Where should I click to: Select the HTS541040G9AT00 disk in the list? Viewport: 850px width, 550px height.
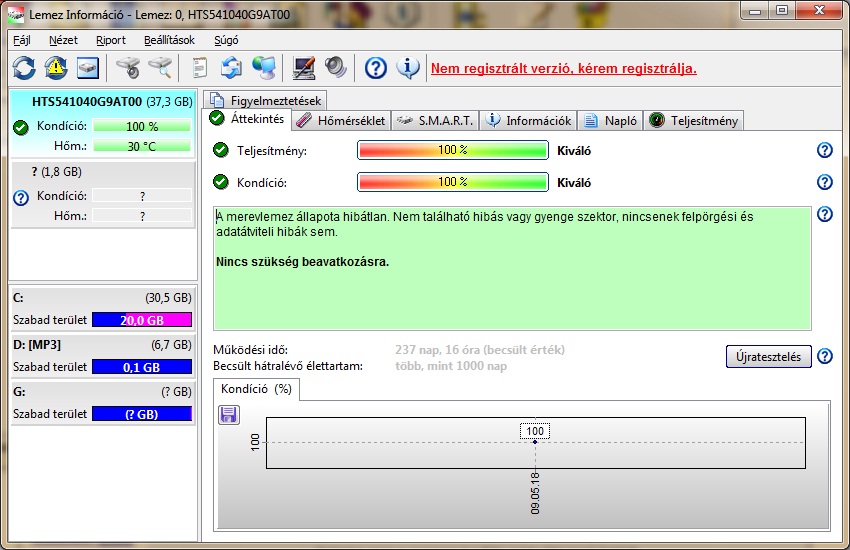103,124
